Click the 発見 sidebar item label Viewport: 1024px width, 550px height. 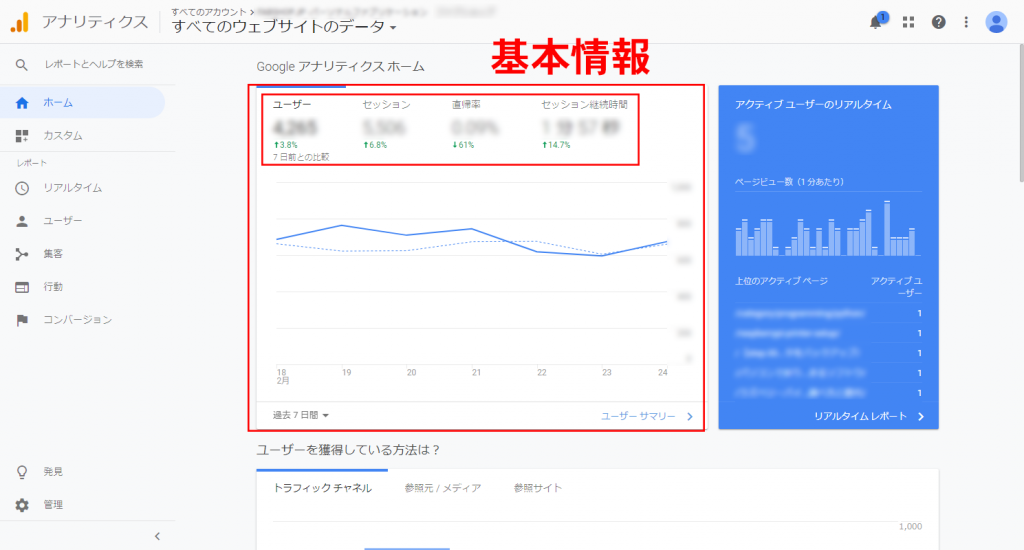click(x=53, y=472)
